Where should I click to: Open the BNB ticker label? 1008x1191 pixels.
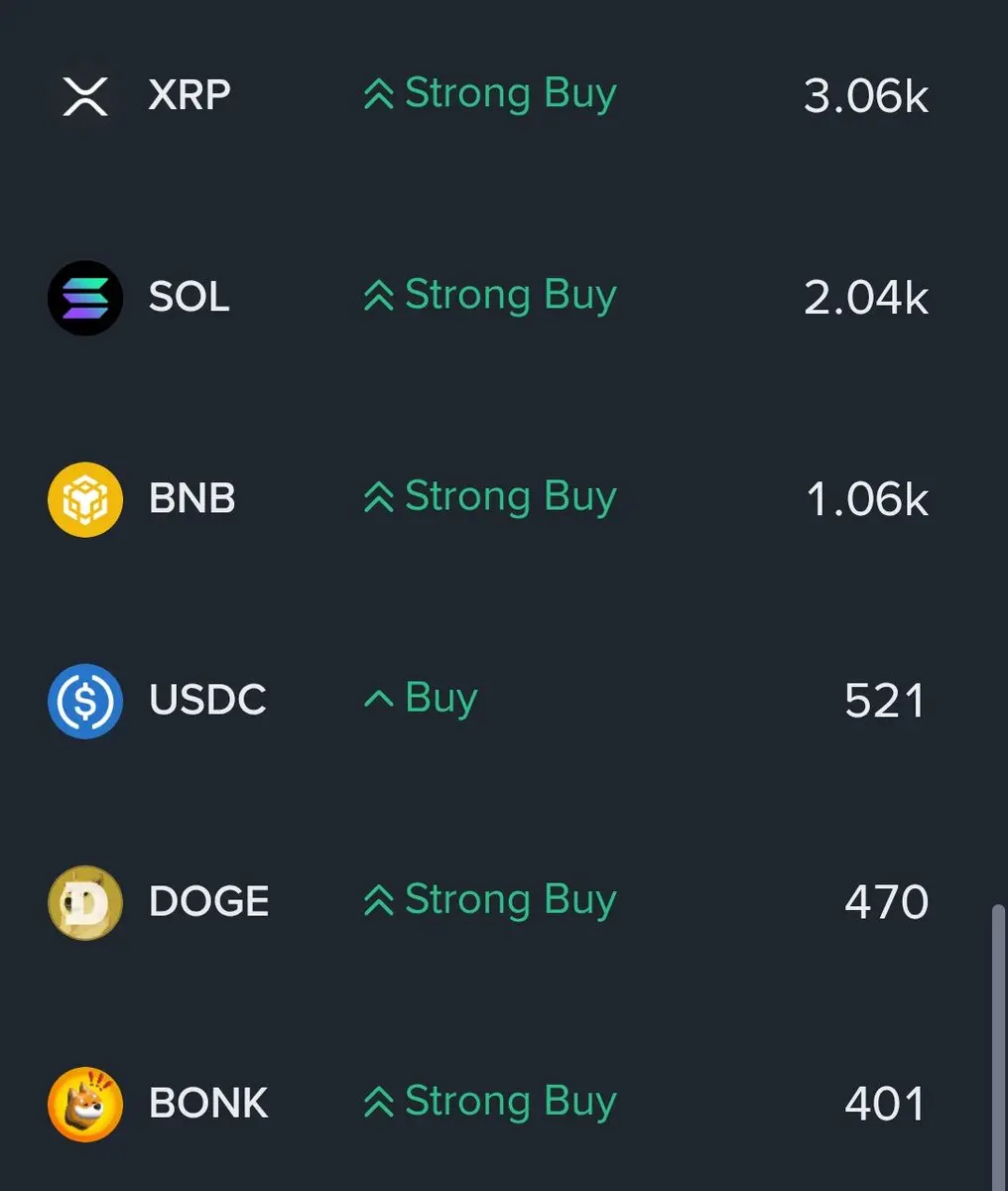192,498
